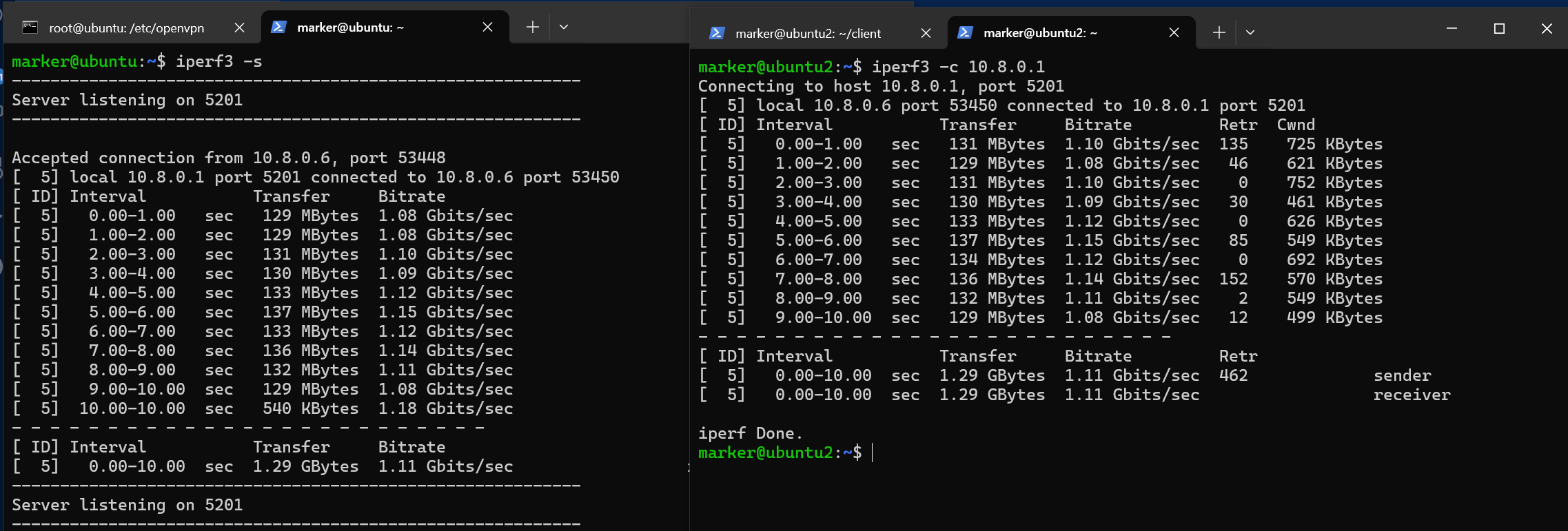
Task: Maximize the ubuntu2 terminal window
Action: point(1499,28)
